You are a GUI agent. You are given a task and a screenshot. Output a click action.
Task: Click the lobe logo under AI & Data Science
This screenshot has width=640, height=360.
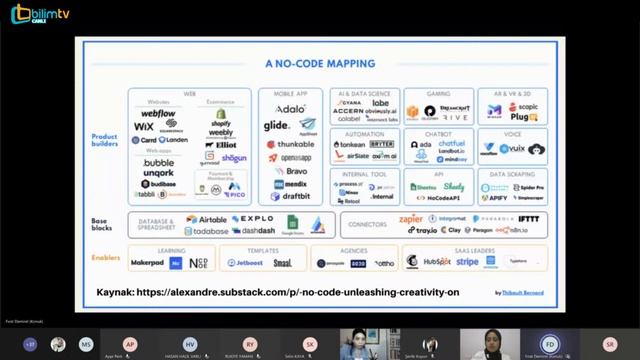click(x=380, y=103)
